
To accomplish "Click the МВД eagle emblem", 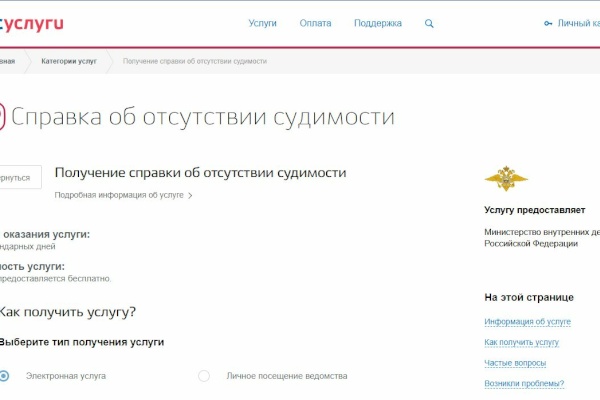I will (x=506, y=178).
